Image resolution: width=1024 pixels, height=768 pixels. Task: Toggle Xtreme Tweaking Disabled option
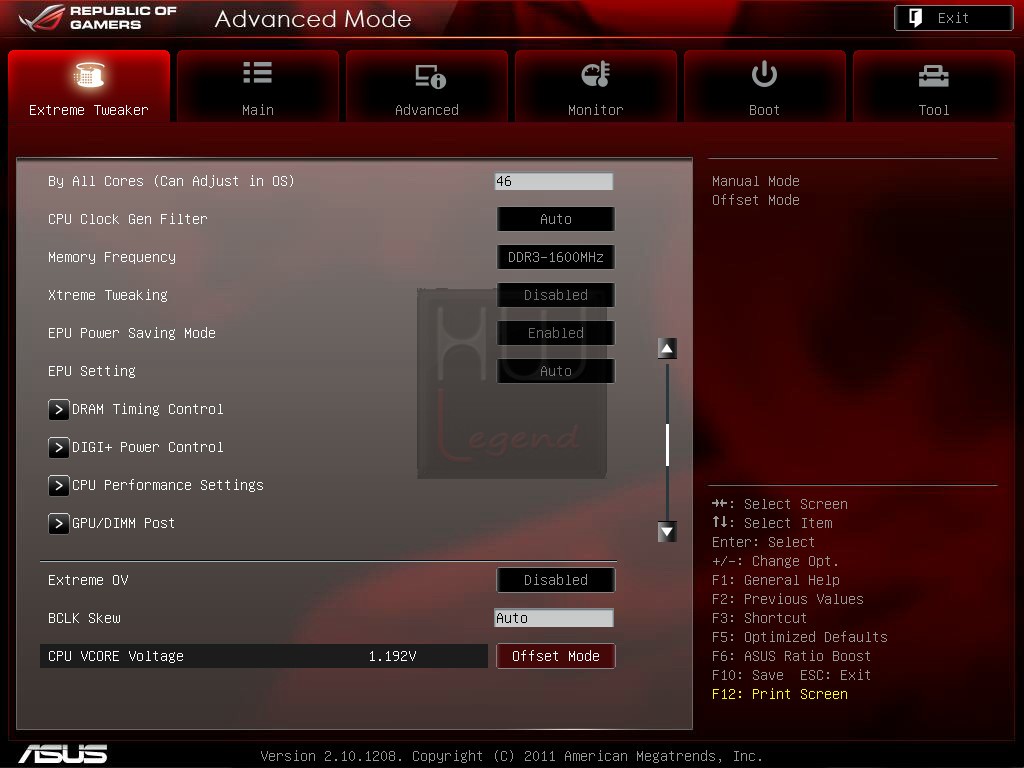[x=556, y=295]
